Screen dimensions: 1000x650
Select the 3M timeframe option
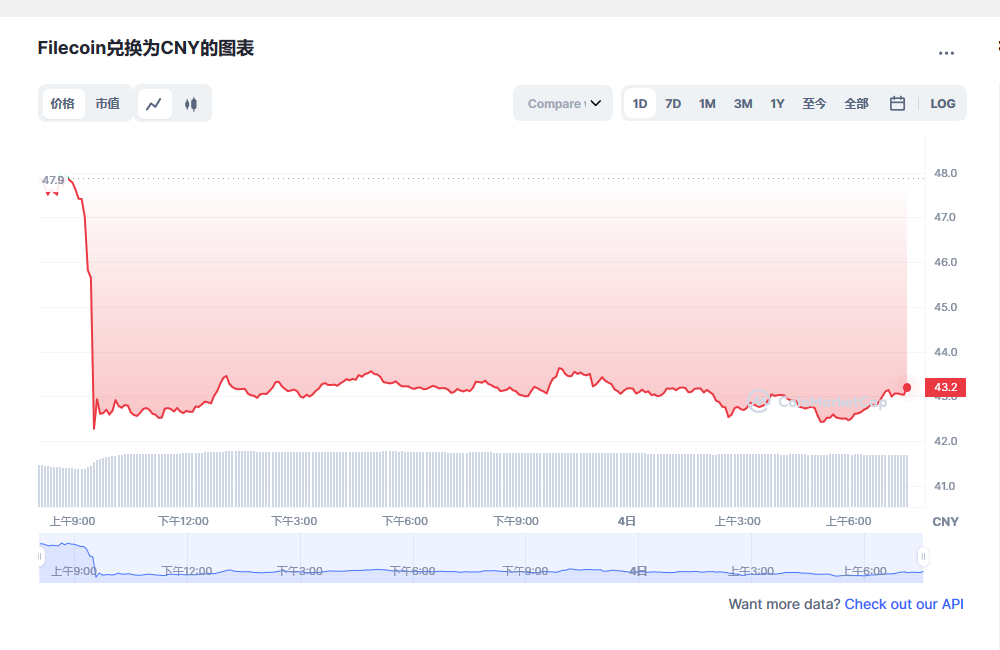pos(742,103)
